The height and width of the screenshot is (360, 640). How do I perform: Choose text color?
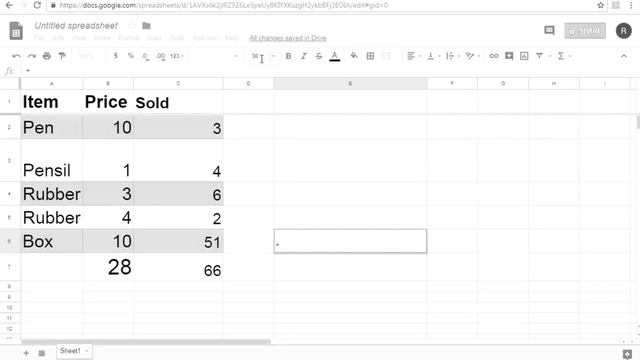(335, 56)
